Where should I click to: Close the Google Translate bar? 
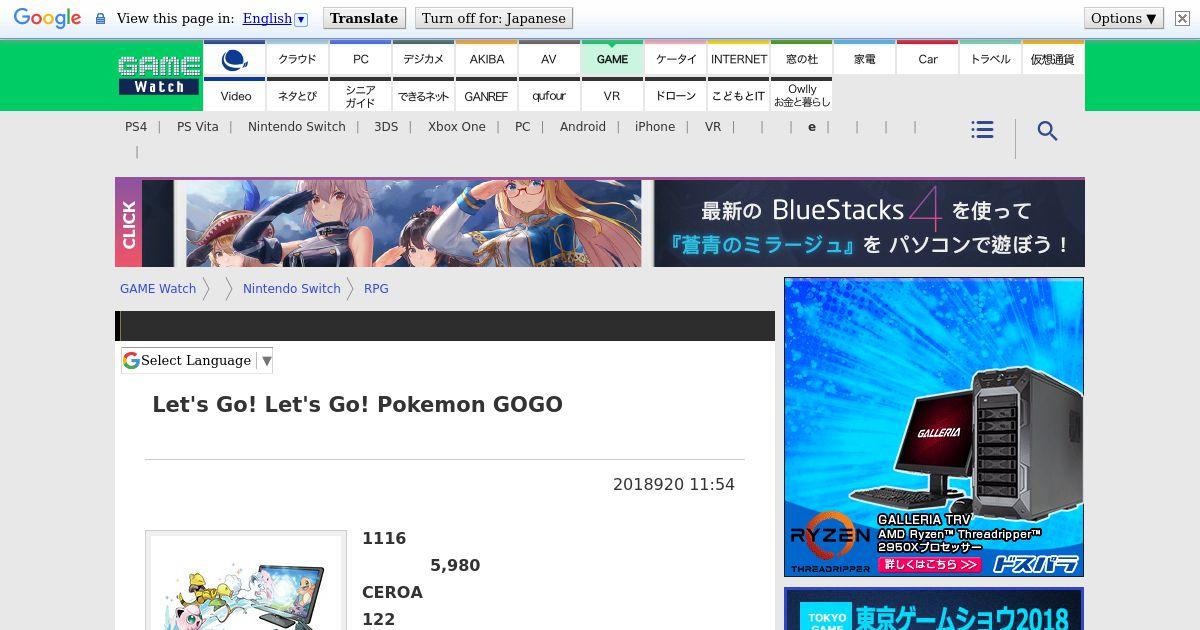pos(1182,18)
